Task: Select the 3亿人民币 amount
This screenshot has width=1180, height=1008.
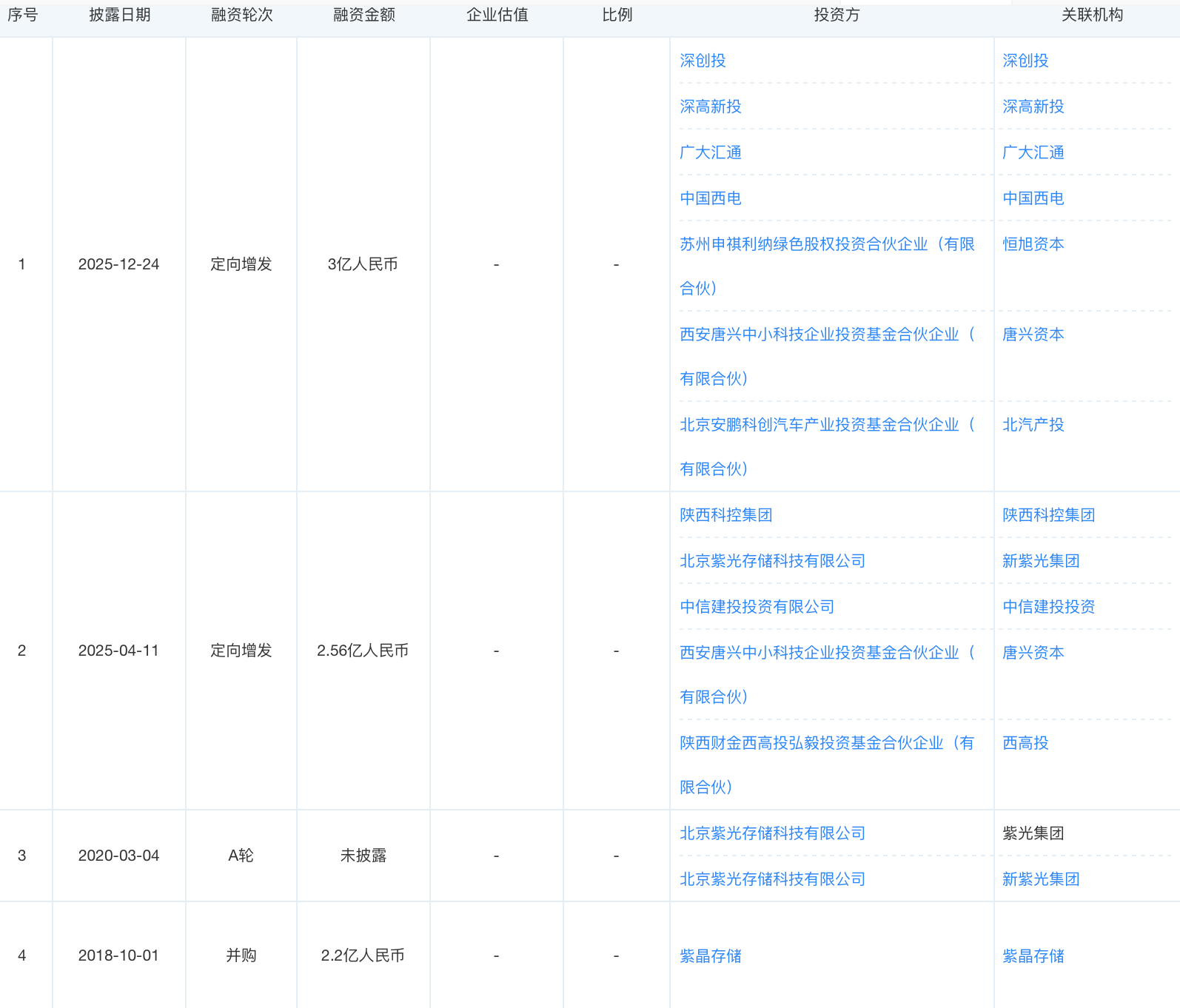Action: tap(363, 264)
